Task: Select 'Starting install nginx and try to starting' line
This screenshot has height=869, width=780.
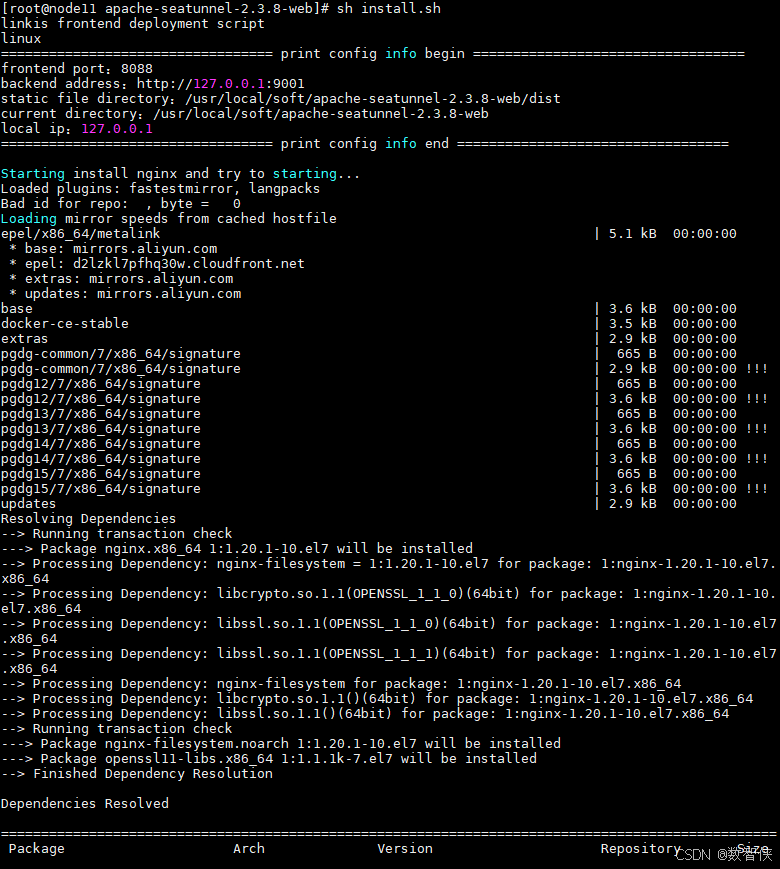Action: [x=180, y=173]
